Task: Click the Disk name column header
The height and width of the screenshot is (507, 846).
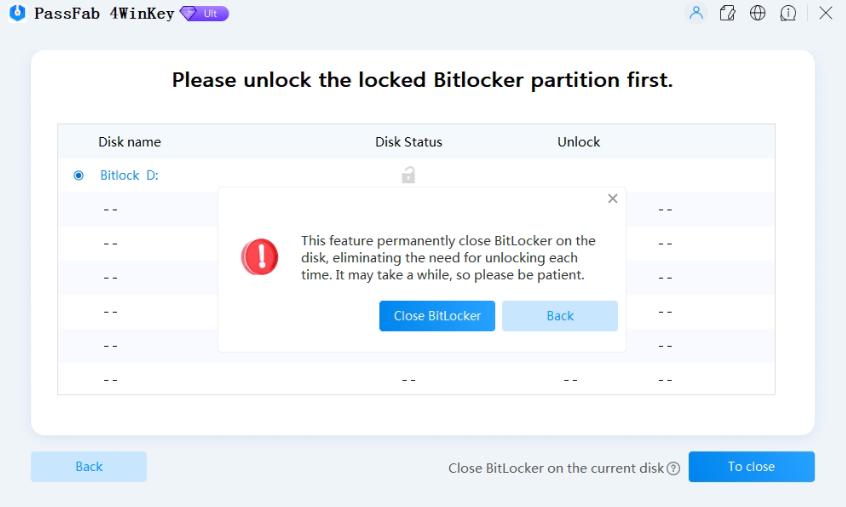Action: (x=129, y=142)
